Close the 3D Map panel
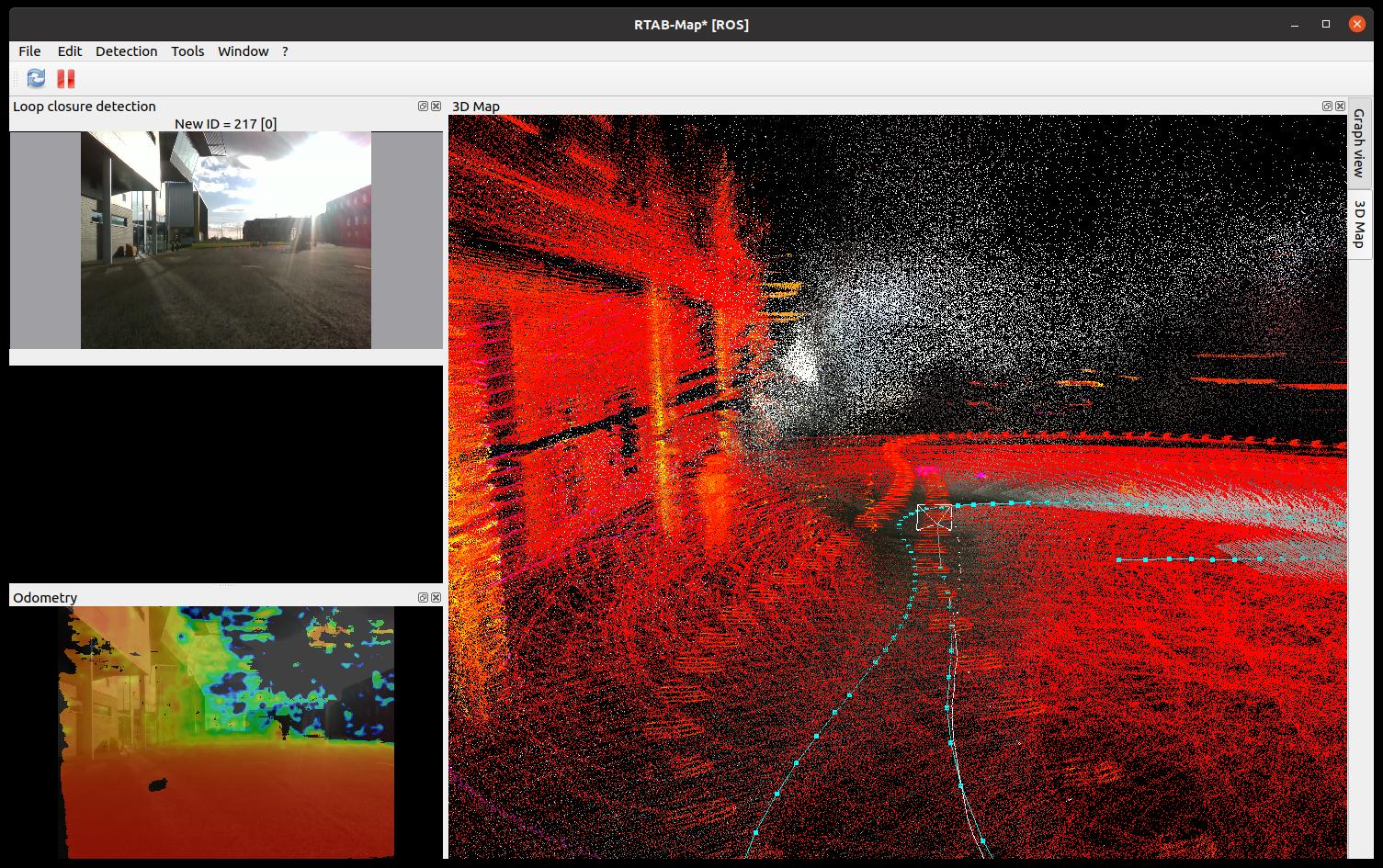The image size is (1383, 868). pyautogui.click(x=1340, y=107)
